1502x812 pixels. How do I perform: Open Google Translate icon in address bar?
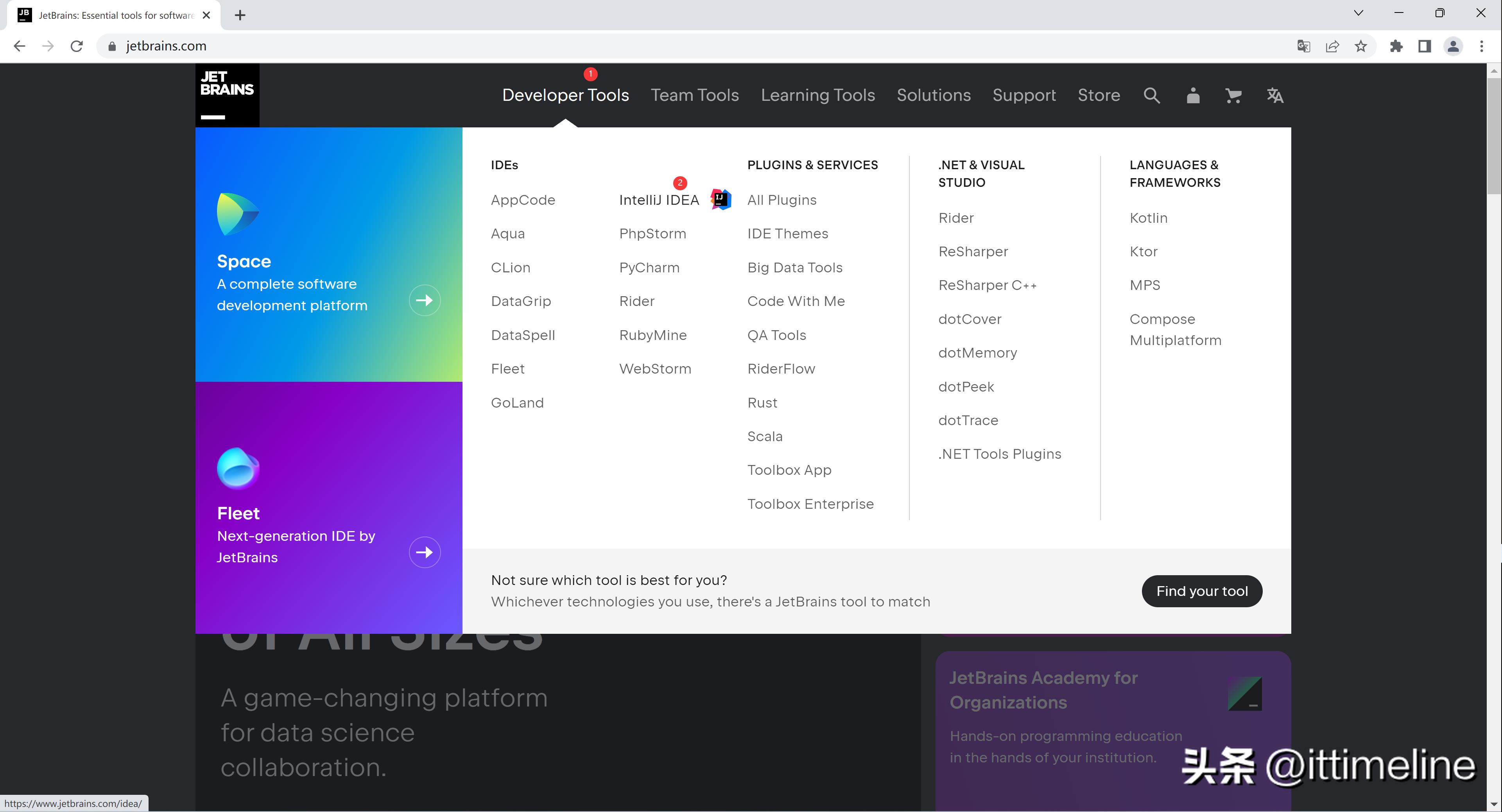pos(1304,46)
